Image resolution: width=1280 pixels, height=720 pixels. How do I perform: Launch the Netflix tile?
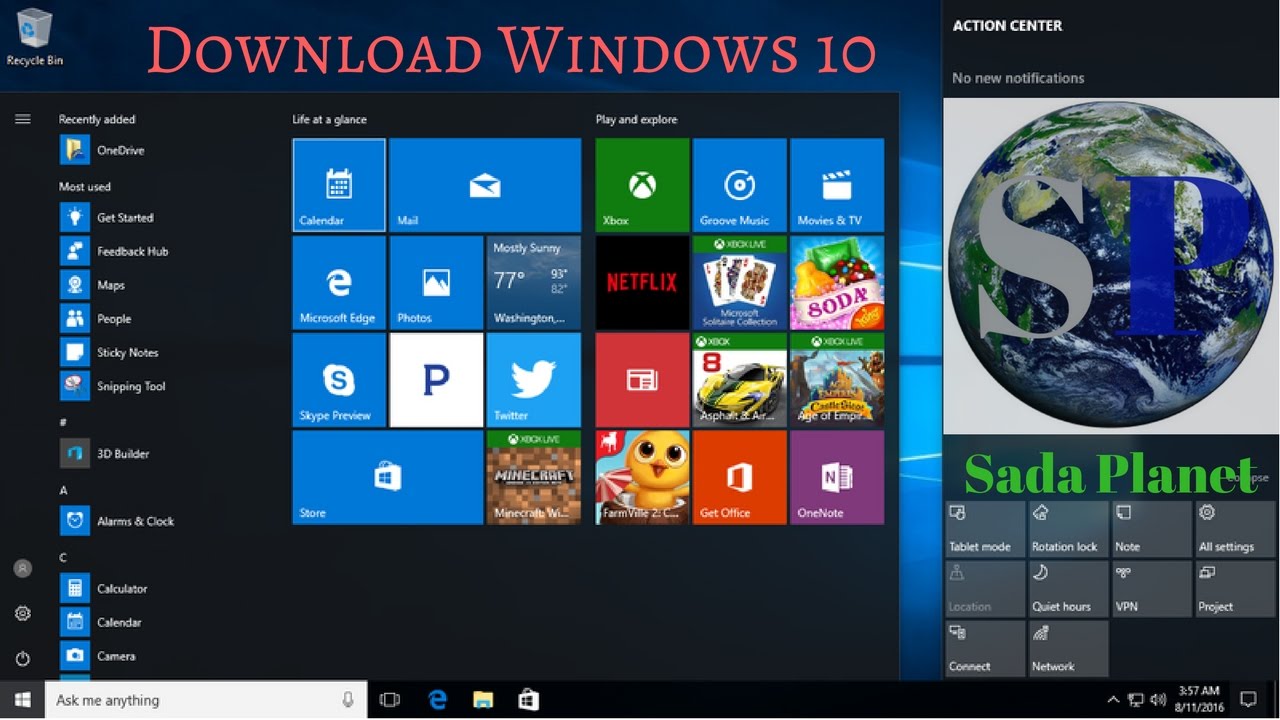click(x=642, y=283)
